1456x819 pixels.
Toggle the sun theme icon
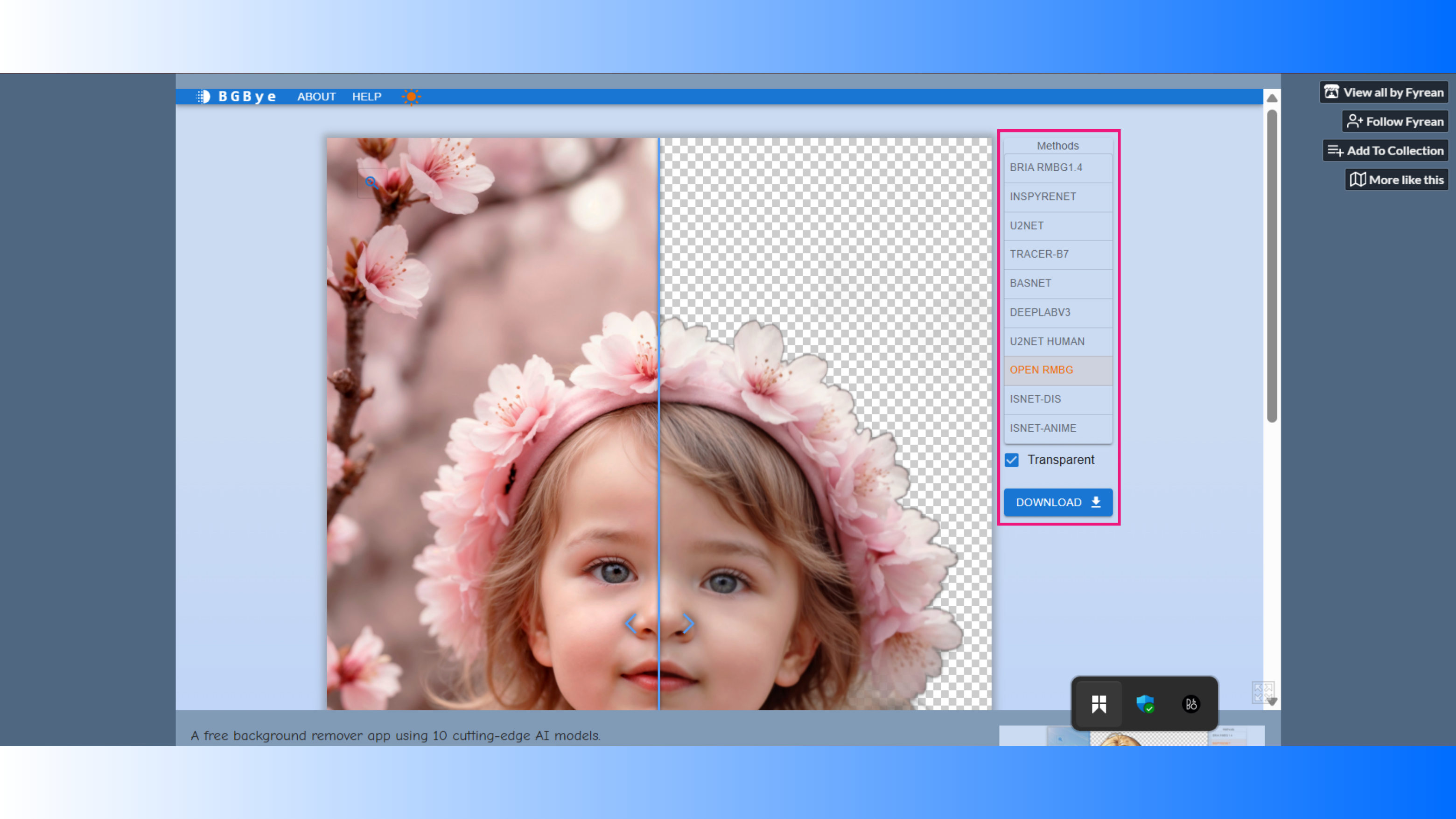pos(411,97)
